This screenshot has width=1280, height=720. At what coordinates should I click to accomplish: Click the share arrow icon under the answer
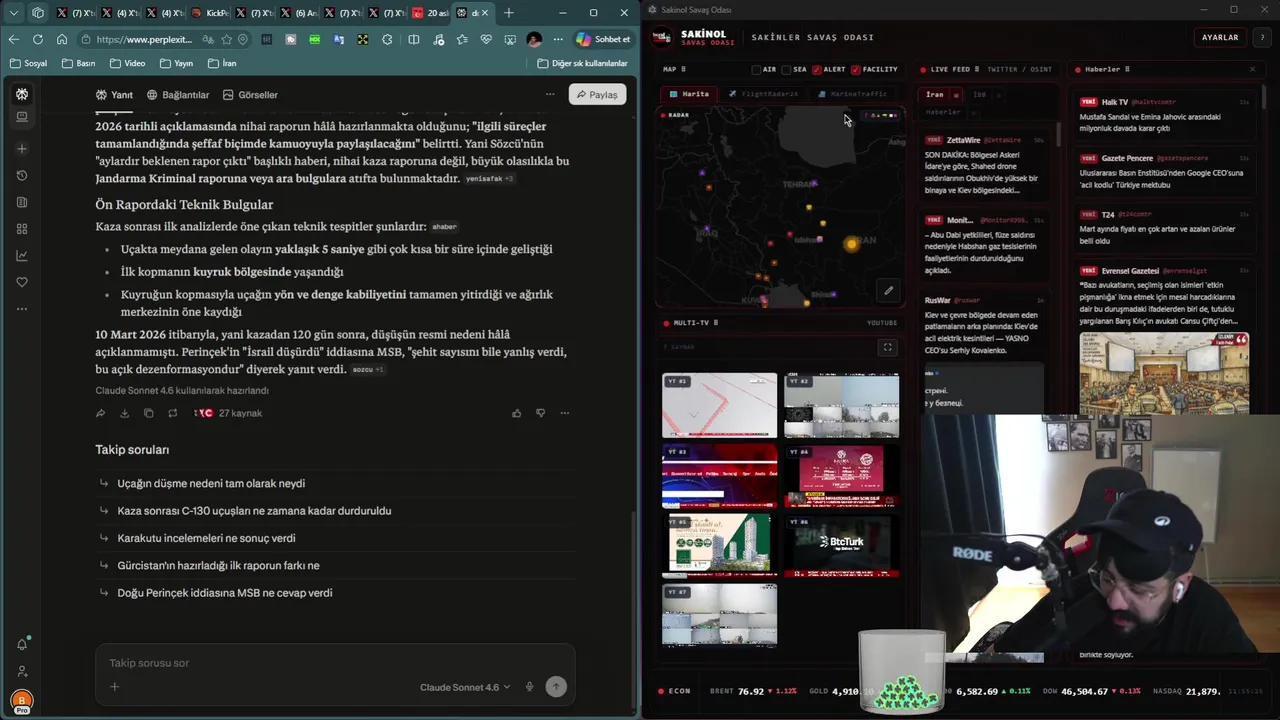click(x=100, y=413)
